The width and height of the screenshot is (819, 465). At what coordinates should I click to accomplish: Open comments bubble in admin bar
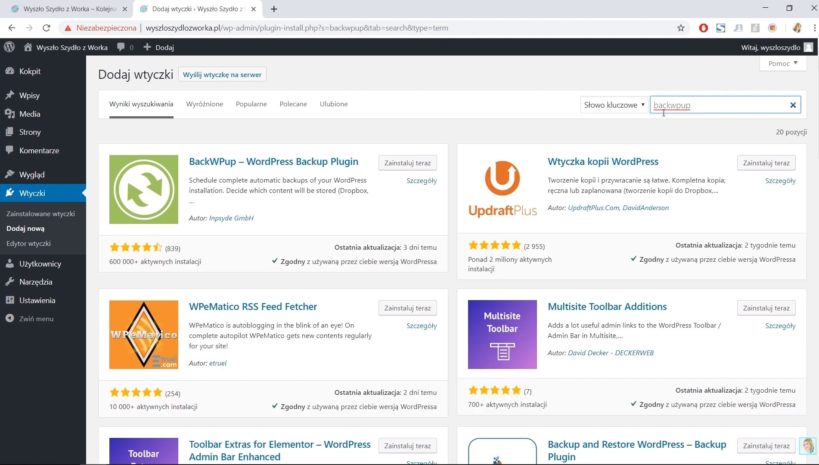coord(125,47)
